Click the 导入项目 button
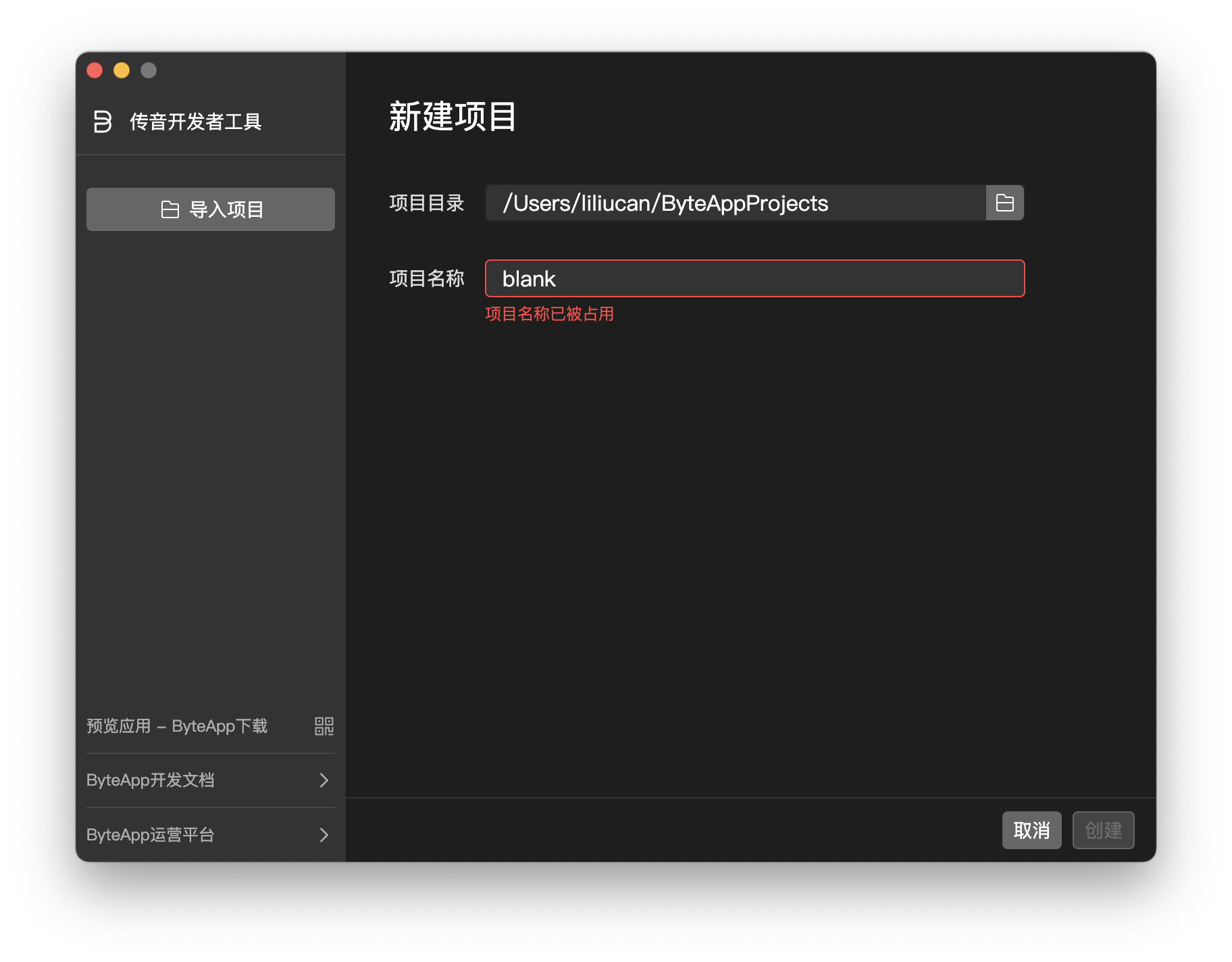 pos(211,209)
